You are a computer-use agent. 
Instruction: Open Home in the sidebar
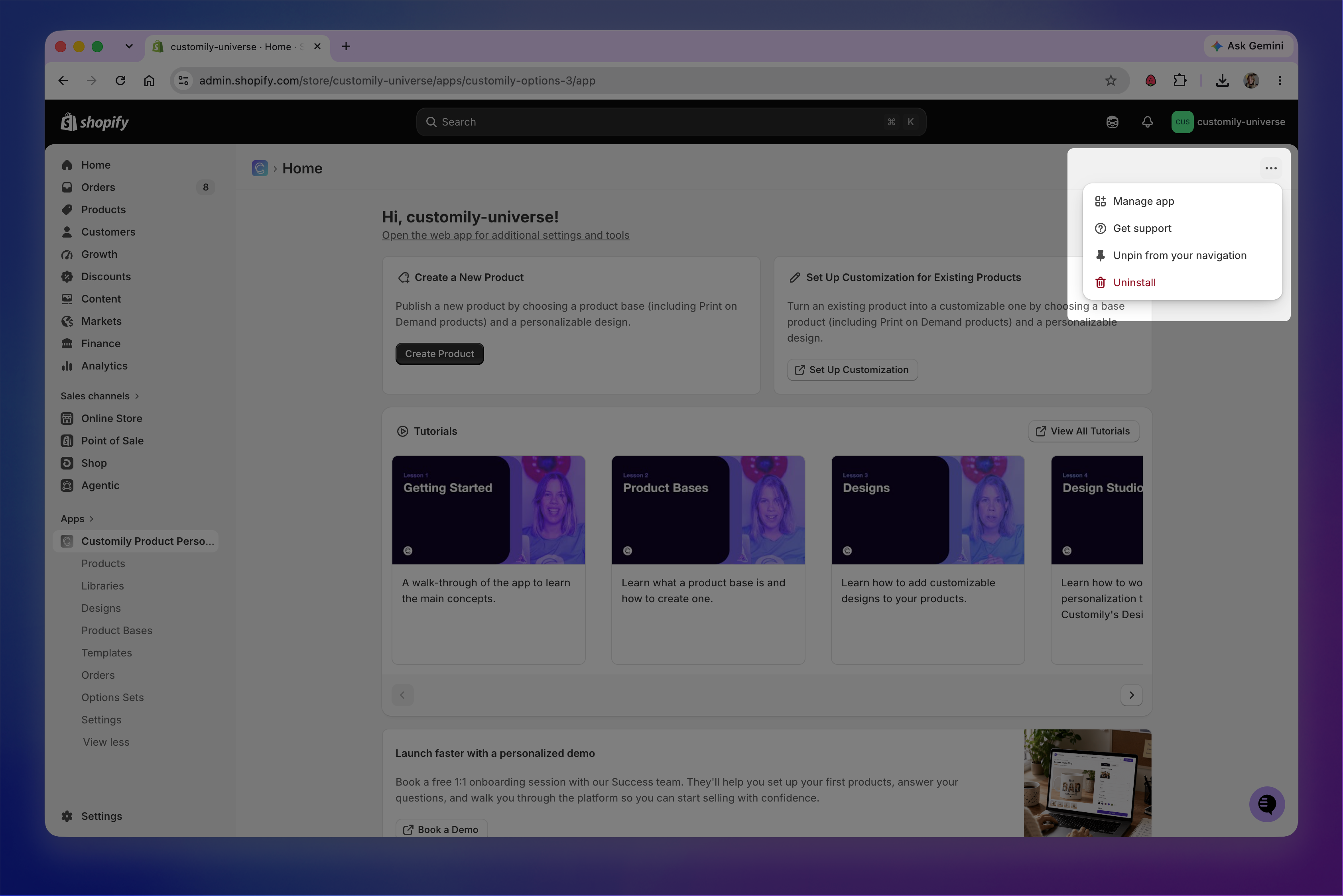tap(136, 165)
